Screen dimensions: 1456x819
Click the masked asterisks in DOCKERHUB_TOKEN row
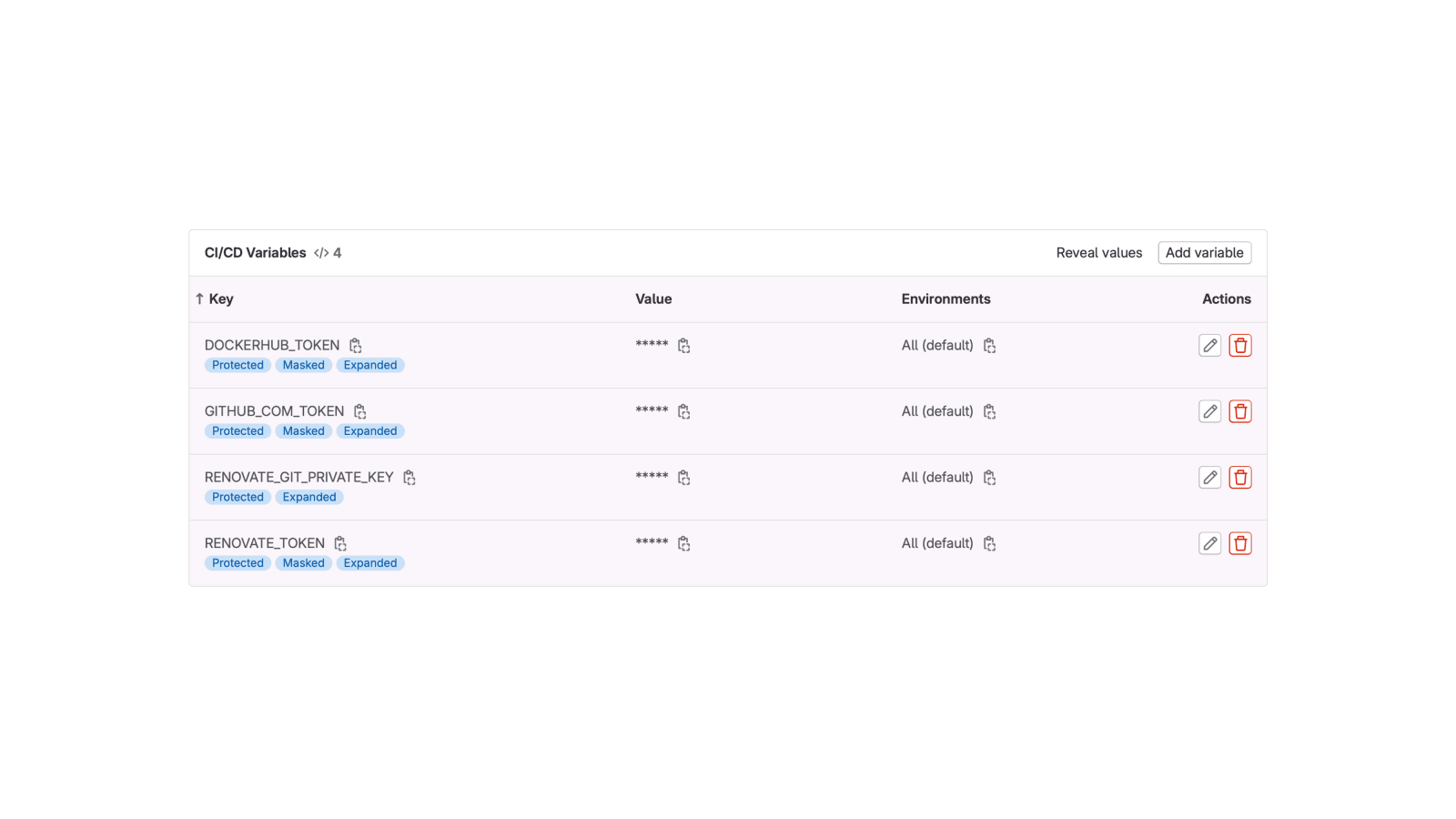[x=652, y=344]
